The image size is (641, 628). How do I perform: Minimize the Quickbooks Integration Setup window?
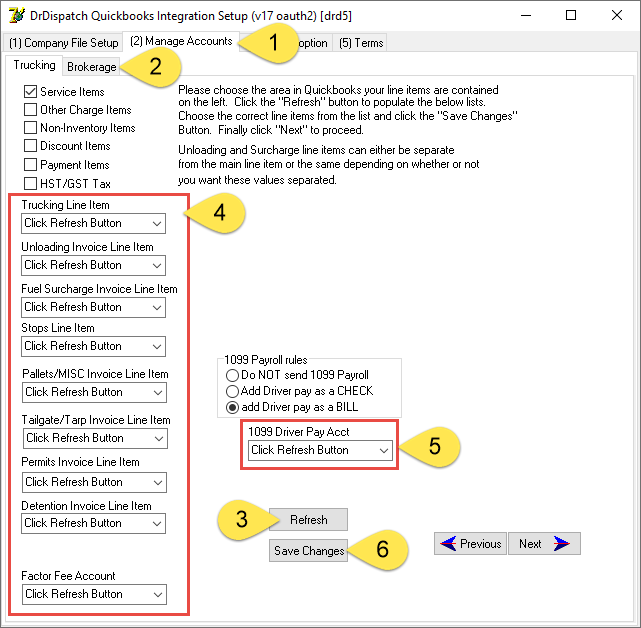pos(526,16)
